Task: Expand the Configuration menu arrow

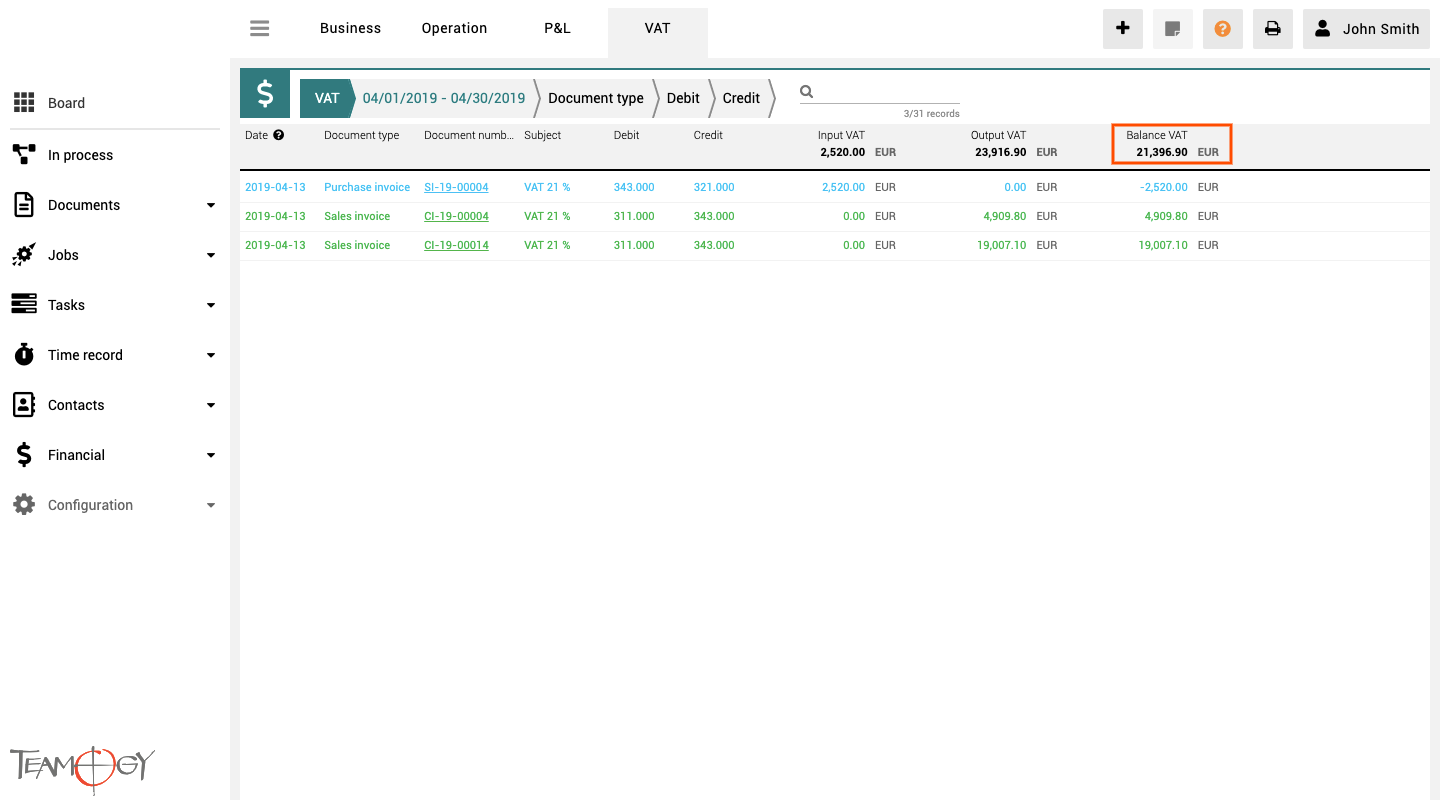Action: point(211,505)
